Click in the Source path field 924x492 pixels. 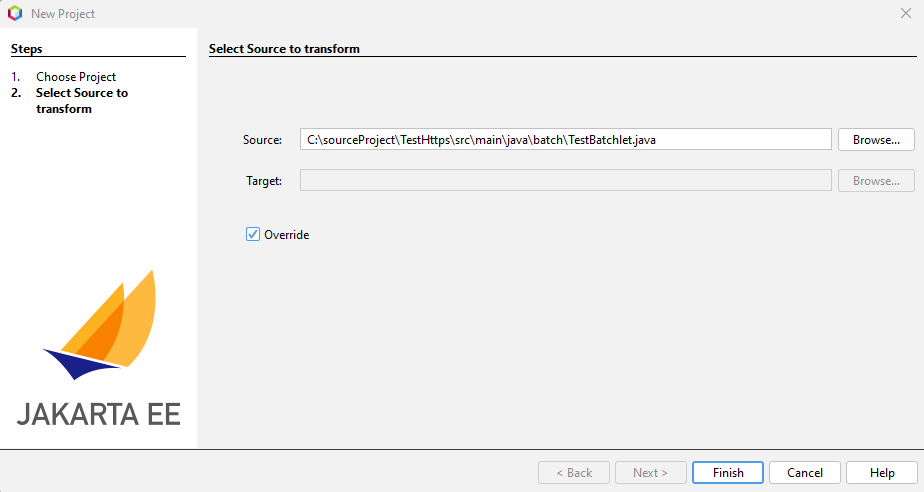click(x=565, y=140)
